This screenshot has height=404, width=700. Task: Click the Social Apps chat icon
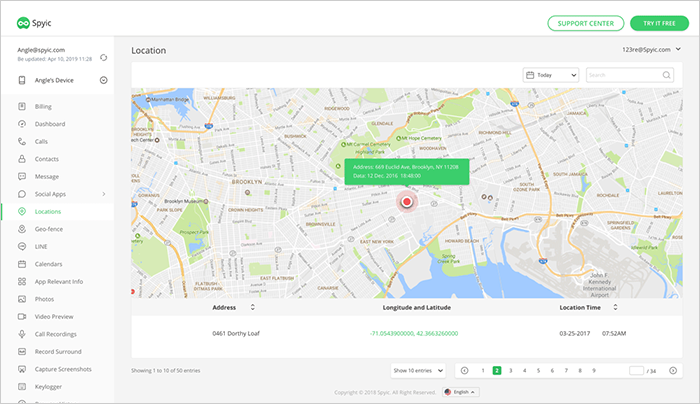pyautogui.click(x=22, y=194)
